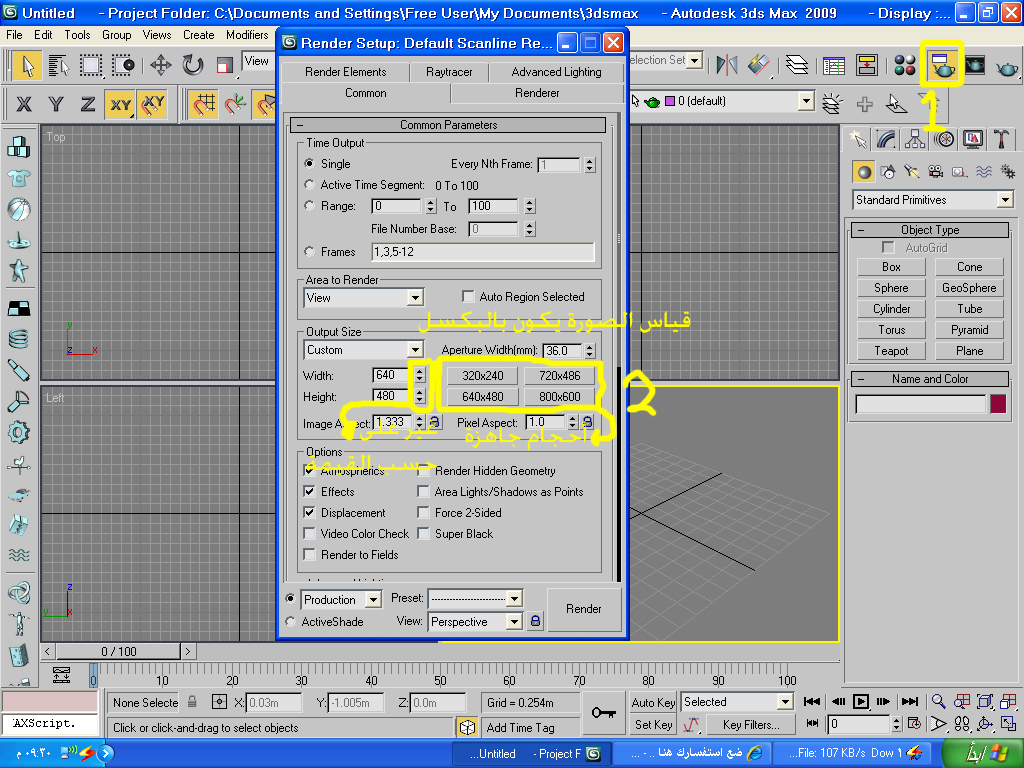The image size is (1024, 768).
Task: Select the arrow Select Object tool
Action: point(27,65)
